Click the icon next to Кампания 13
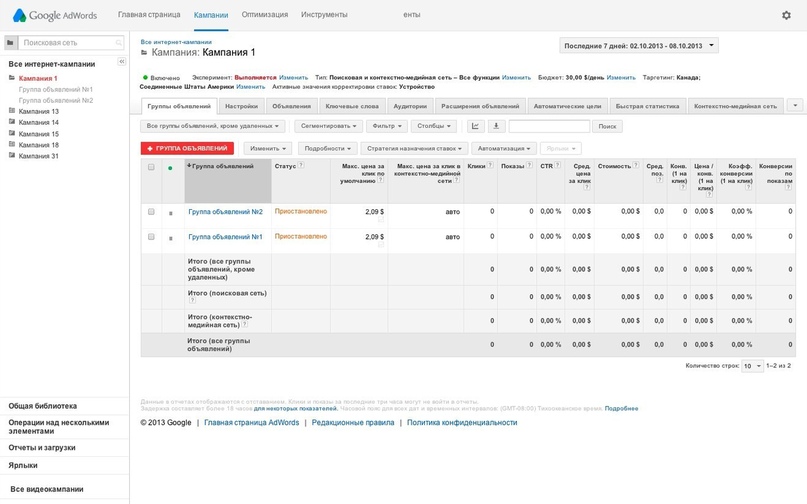This screenshot has width=807, height=504. coord(12,111)
